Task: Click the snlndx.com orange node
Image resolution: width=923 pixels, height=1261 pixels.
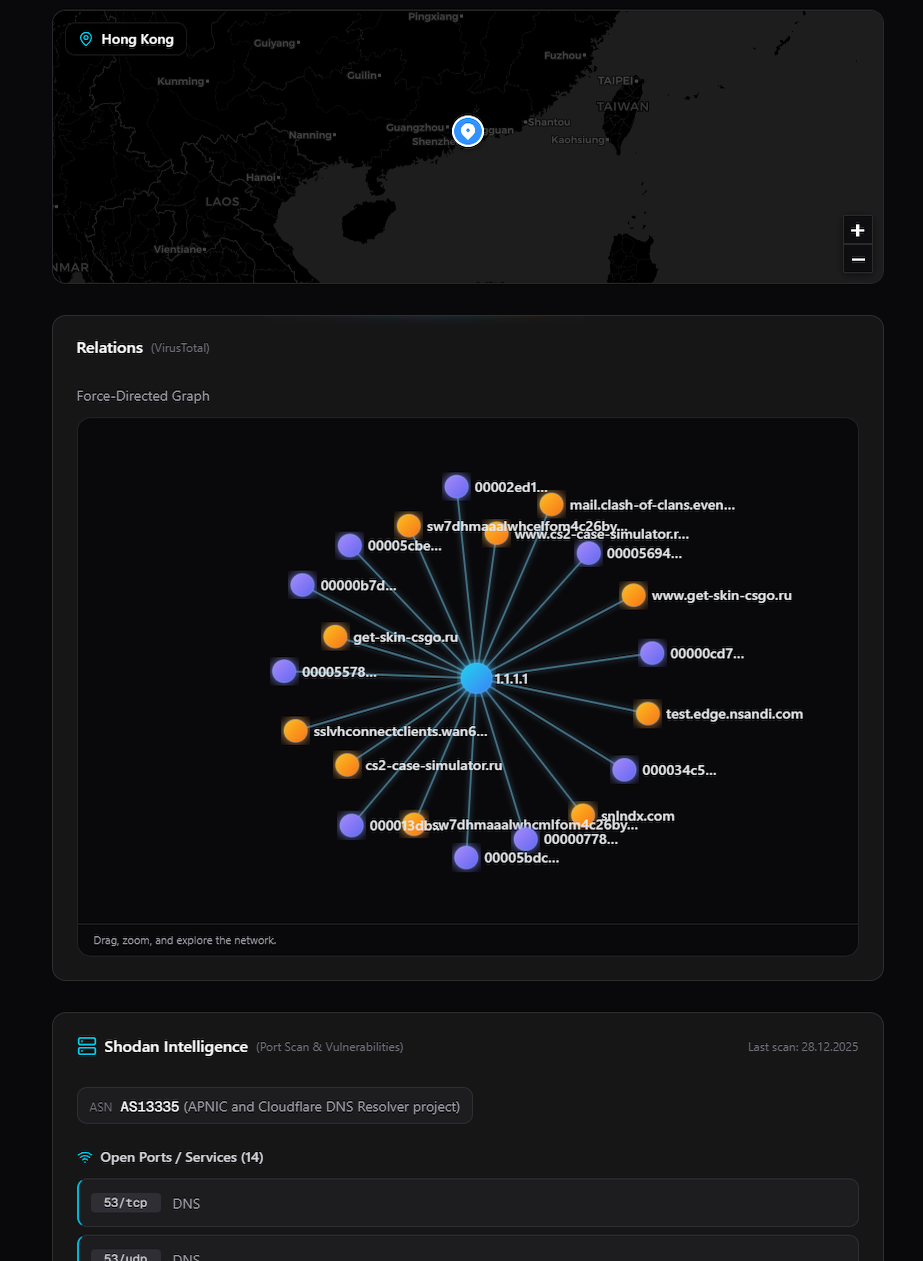Action: click(583, 814)
